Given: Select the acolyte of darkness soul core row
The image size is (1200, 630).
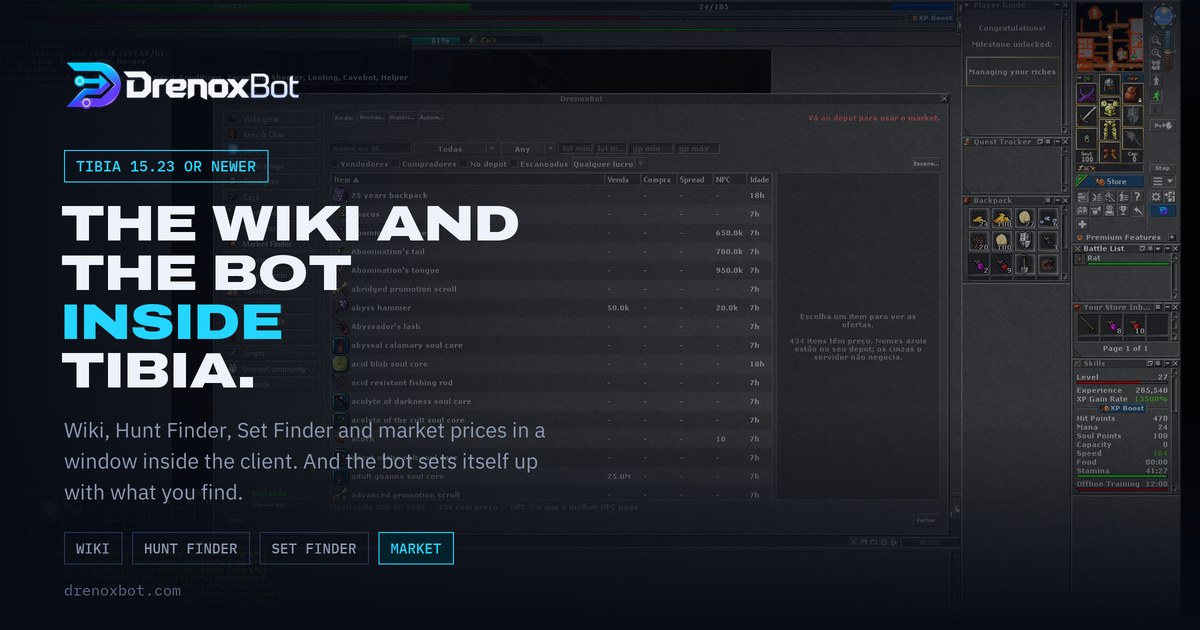Looking at the screenshot, I should [552, 401].
